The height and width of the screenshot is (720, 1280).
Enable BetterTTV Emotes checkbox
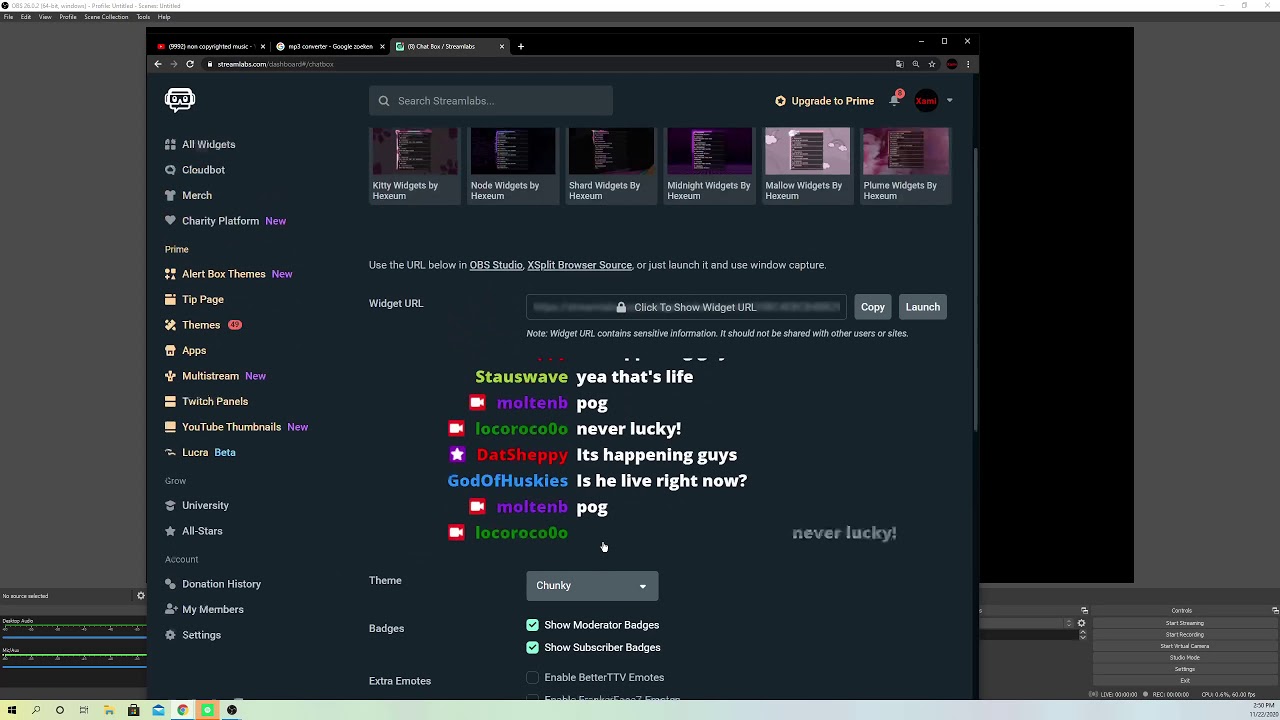coord(532,677)
